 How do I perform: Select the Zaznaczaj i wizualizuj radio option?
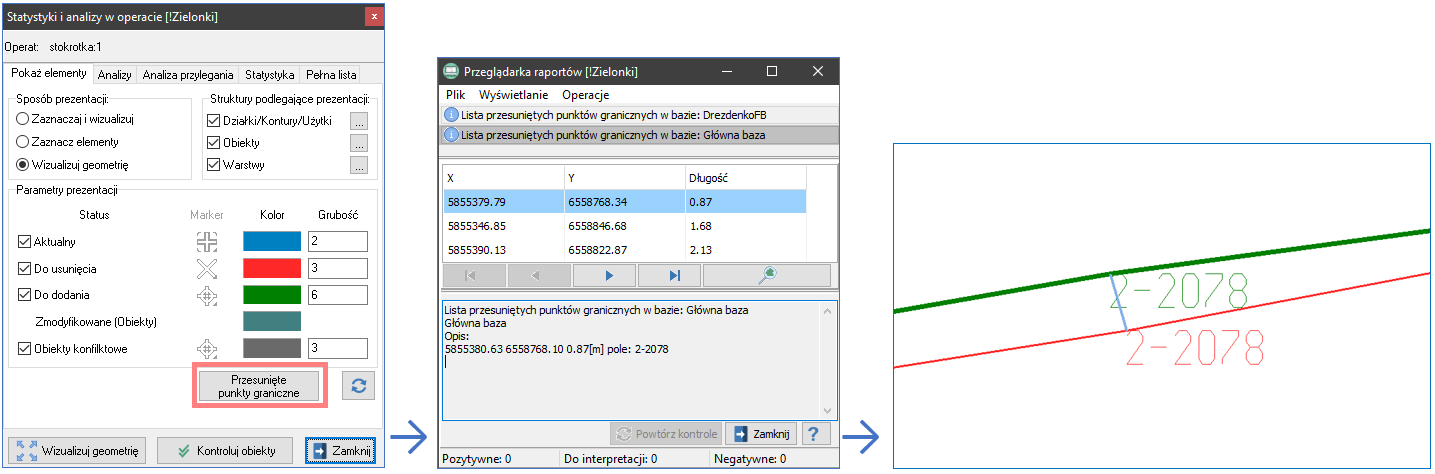(22, 119)
